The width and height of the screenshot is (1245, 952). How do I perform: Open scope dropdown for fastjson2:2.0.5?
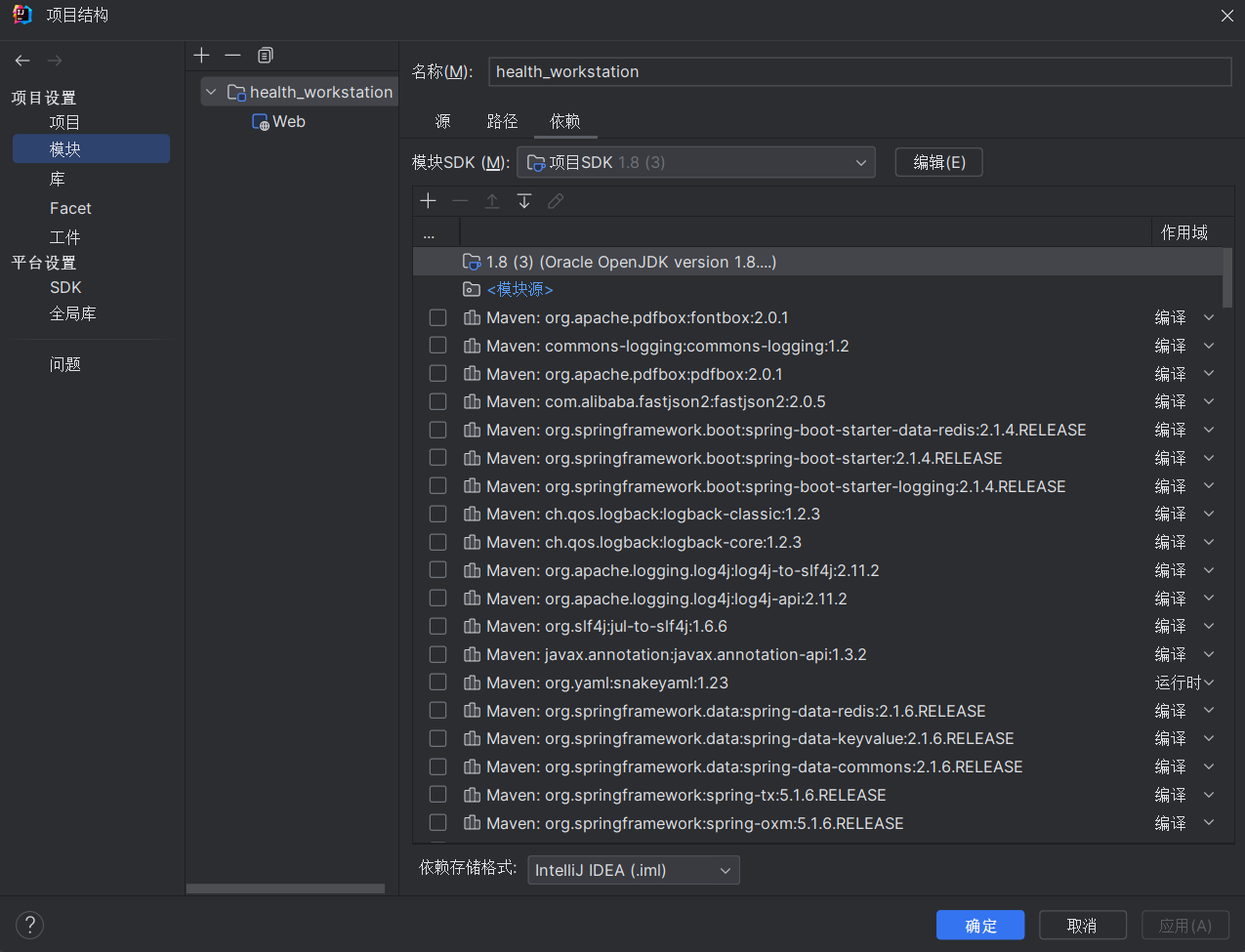click(1209, 401)
